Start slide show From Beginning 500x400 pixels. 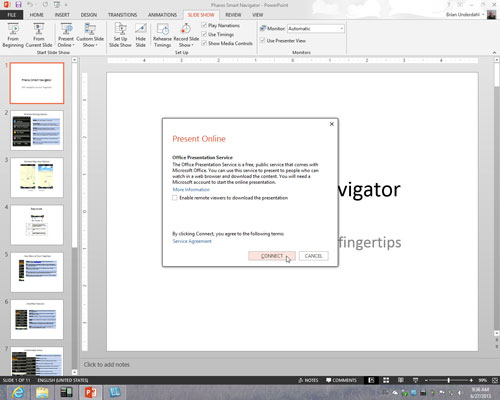[x=13, y=35]
